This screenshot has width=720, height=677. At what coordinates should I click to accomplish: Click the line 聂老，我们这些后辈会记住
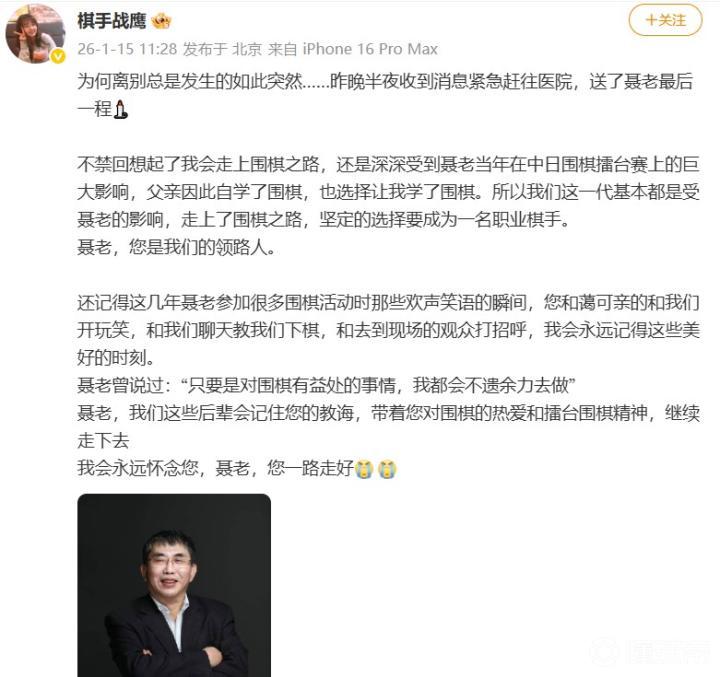point(388,427)
